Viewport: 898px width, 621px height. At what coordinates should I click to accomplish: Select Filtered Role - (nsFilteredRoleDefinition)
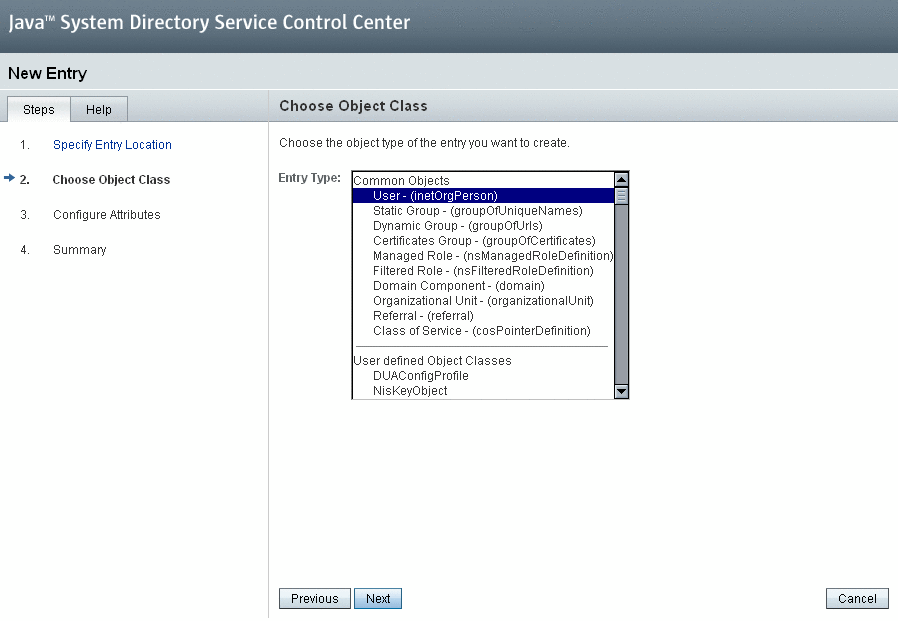(x=483, y=270)
